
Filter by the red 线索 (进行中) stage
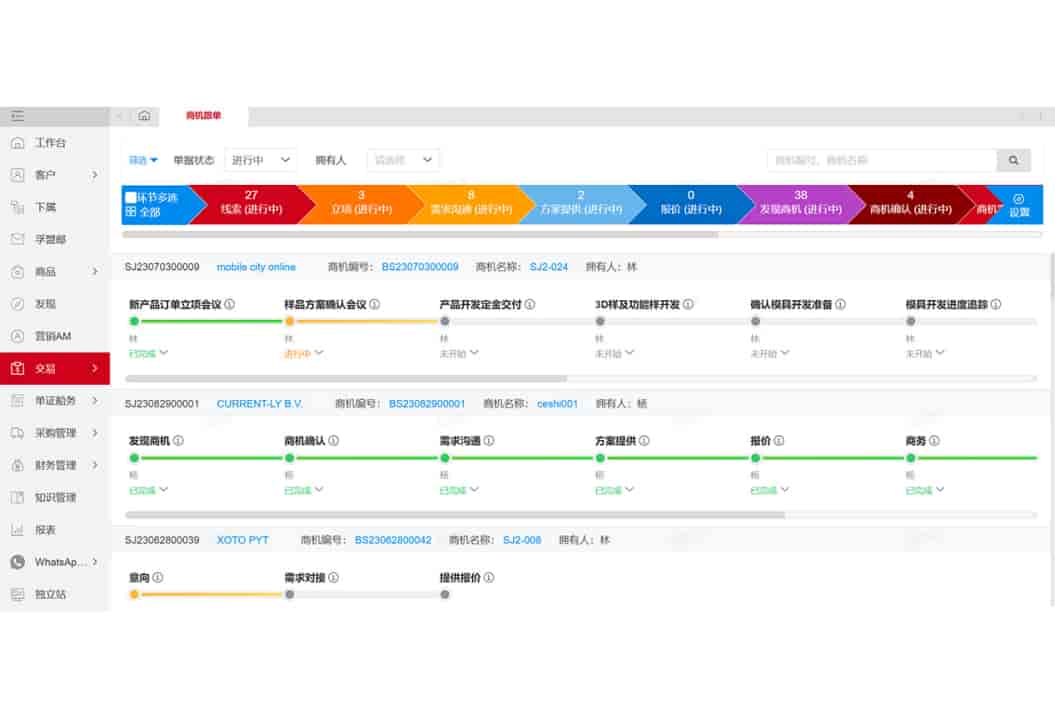pyautogui.click(x=250, y=204)
